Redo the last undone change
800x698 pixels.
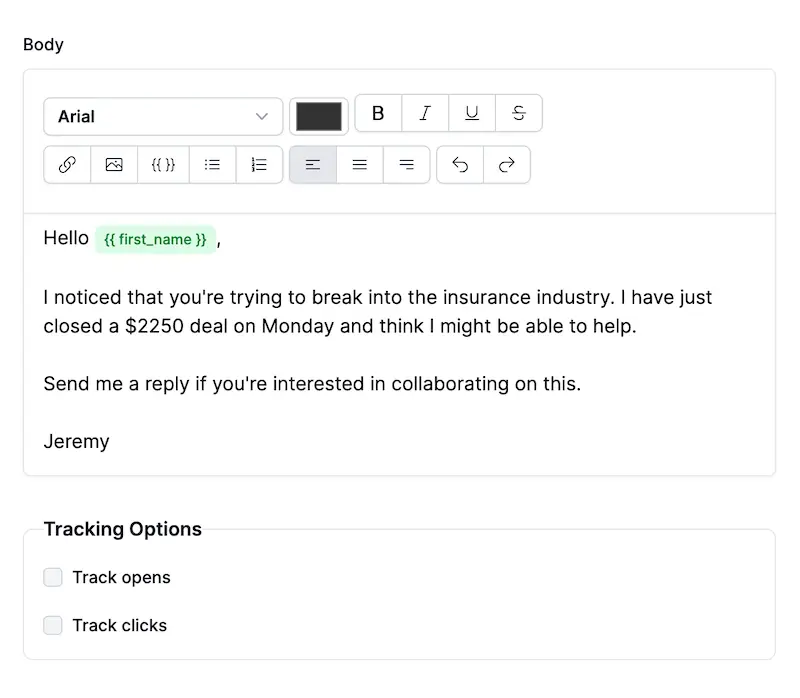click(507, 164)
